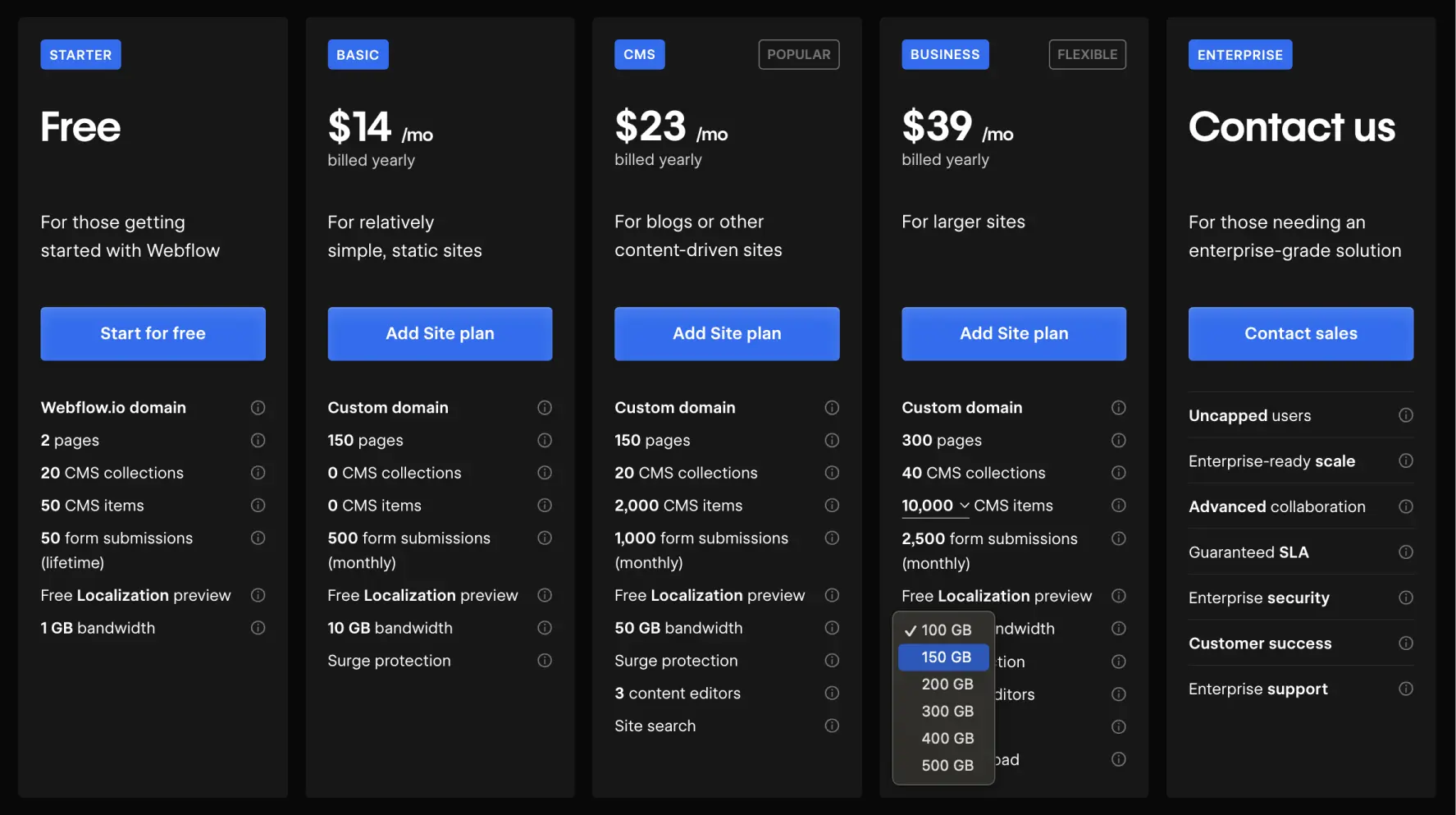This screenshot has height=815, width=1456.
Task: Click "$23 /mo" price text
Action: (x=671, y=127)
